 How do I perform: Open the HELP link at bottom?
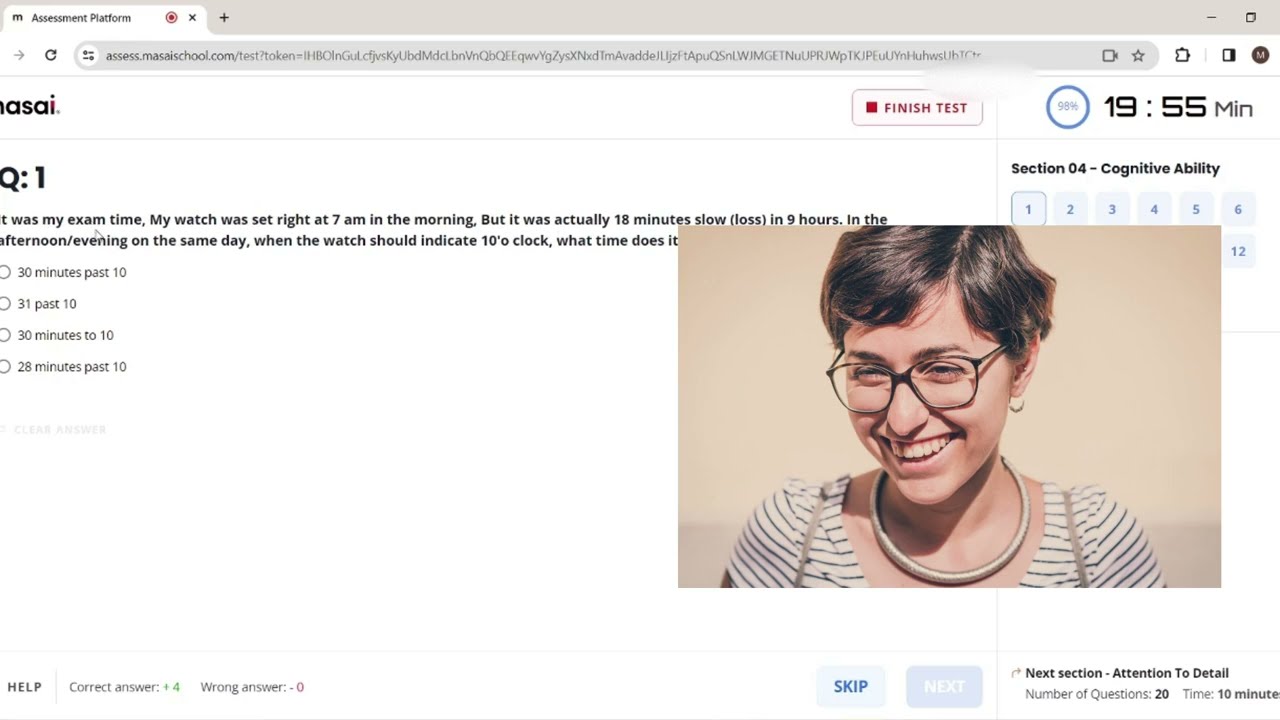(x=25, y=687)
